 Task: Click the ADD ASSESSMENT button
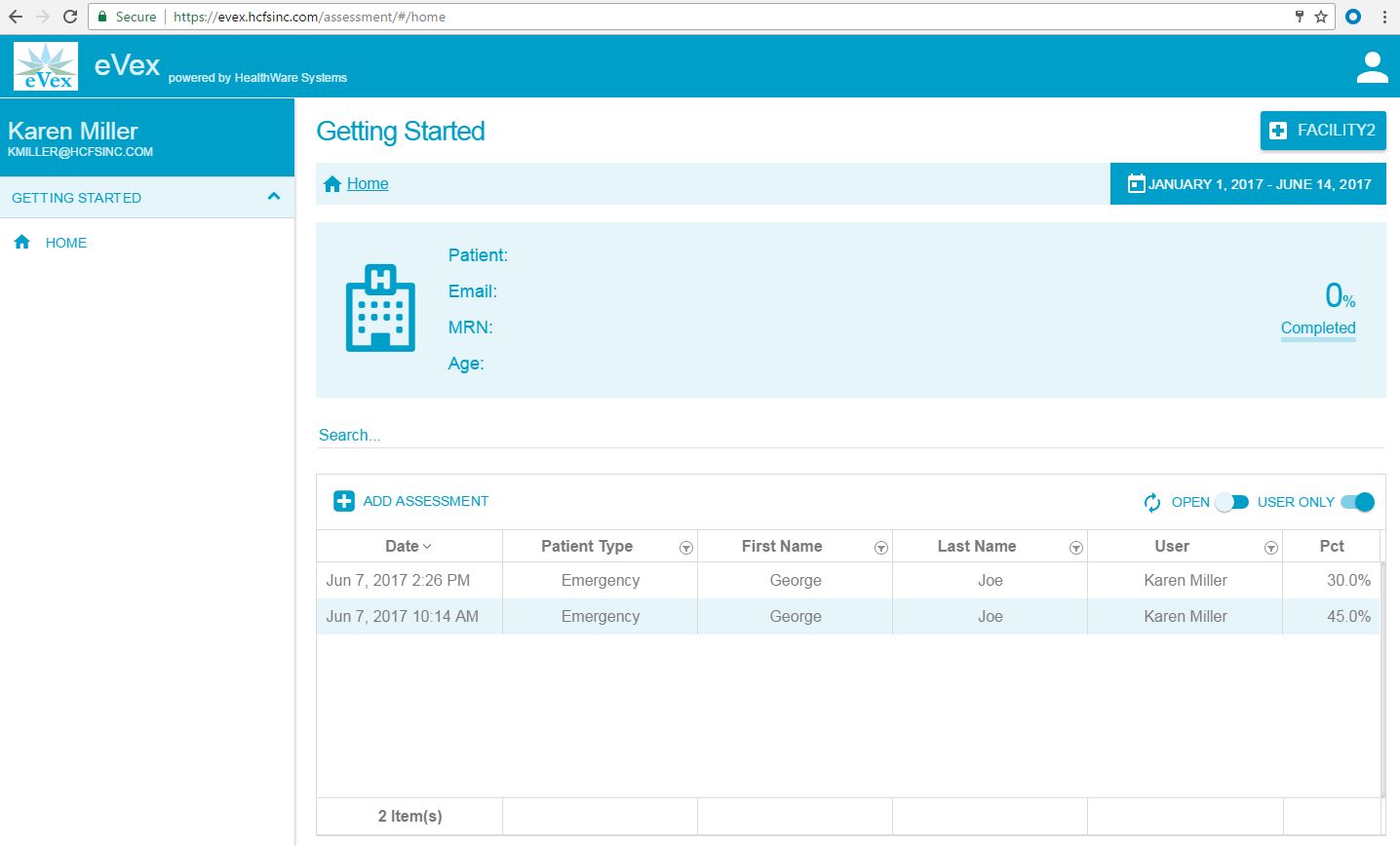411,501
